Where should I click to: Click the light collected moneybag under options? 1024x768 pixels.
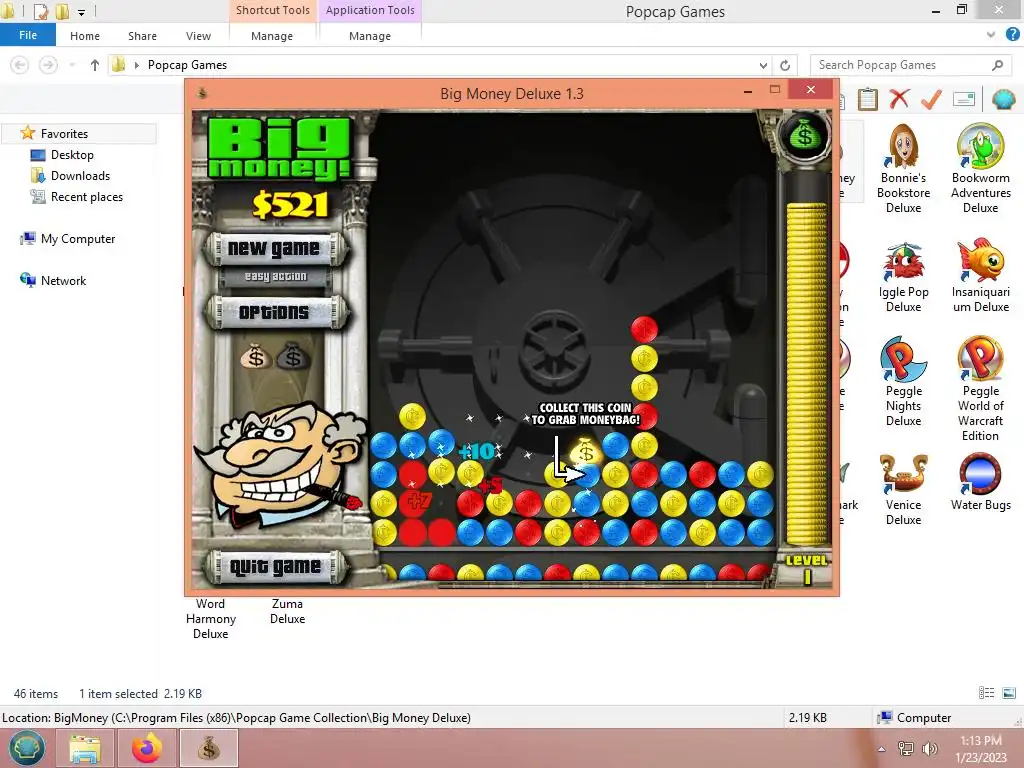click(255, 356)
